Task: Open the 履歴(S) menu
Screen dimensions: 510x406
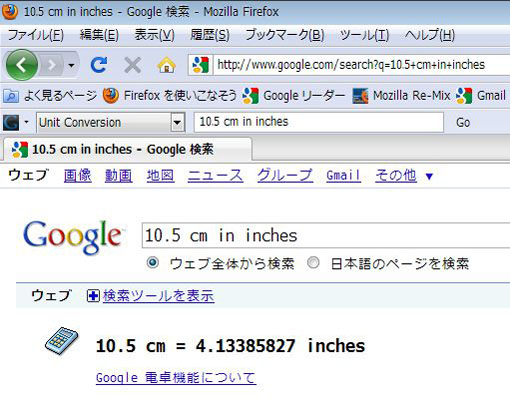Action: [x=210, y=35]
